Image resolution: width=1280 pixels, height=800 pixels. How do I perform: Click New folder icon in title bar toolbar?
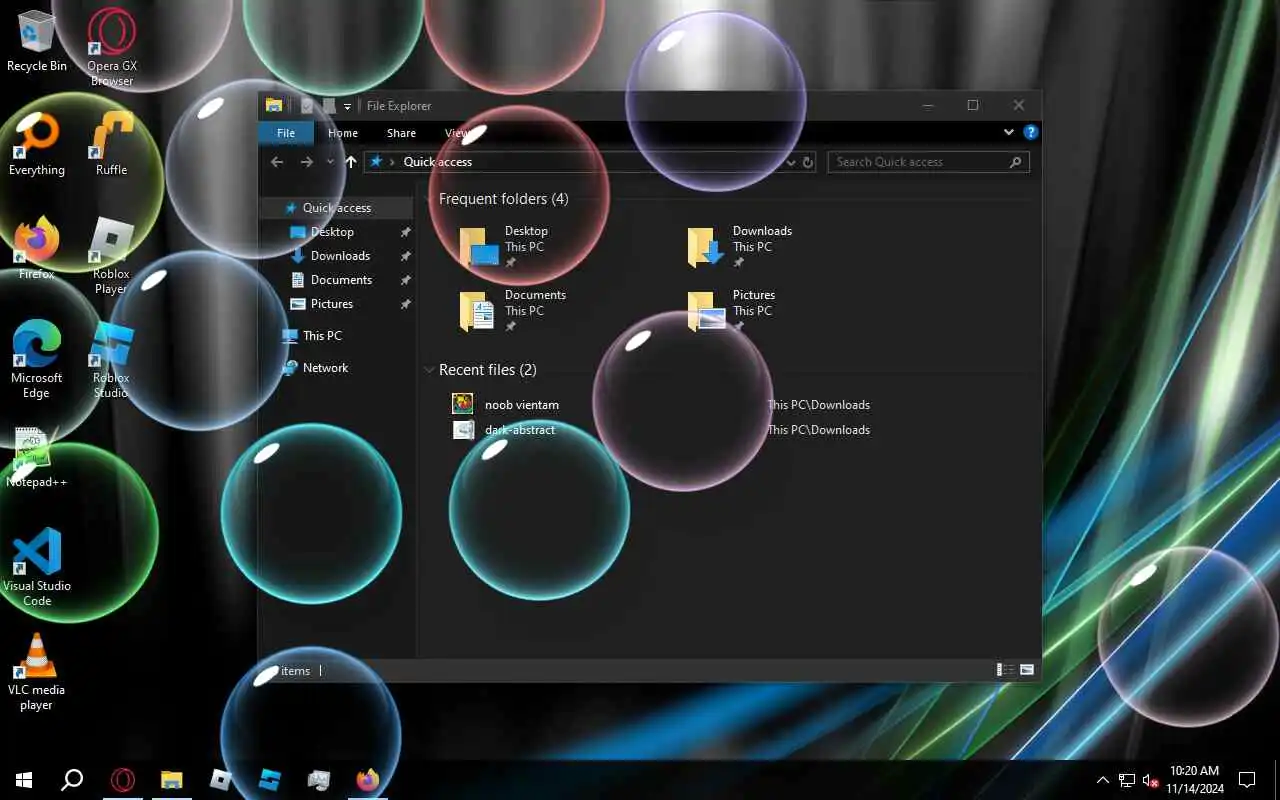click(x=328, y=106)
